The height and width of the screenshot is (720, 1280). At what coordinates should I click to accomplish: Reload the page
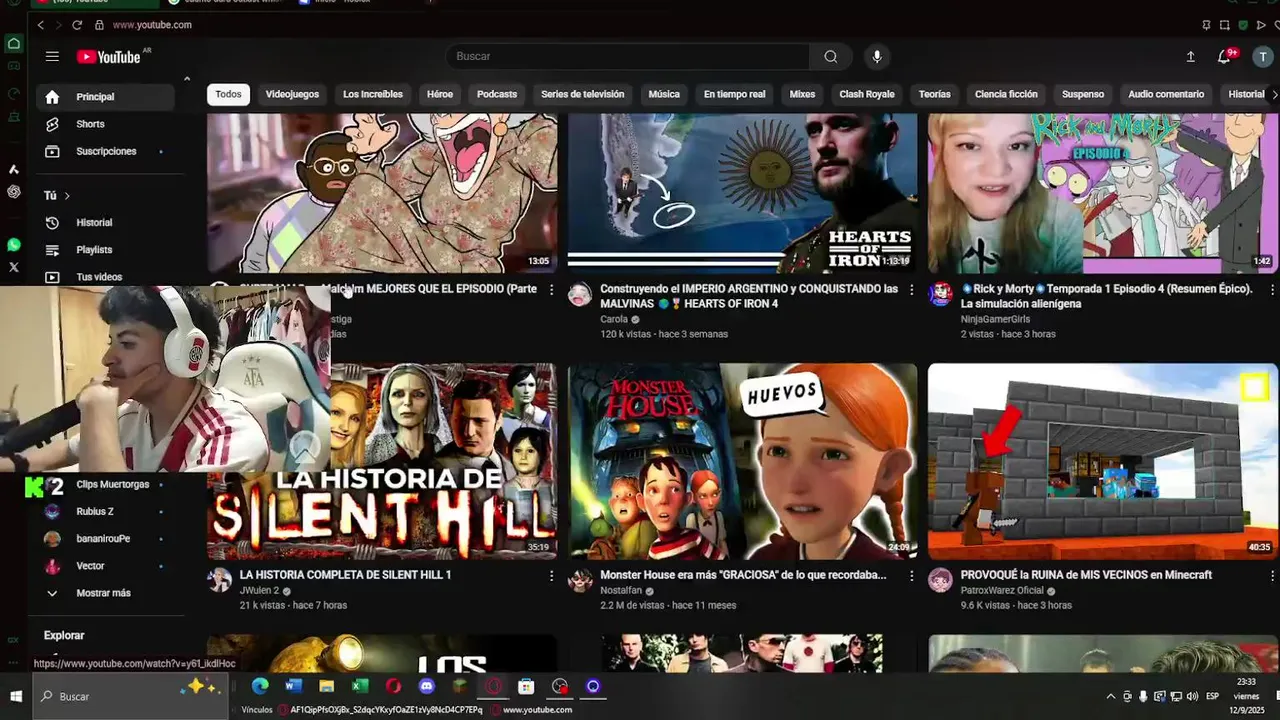coord(77,25)
